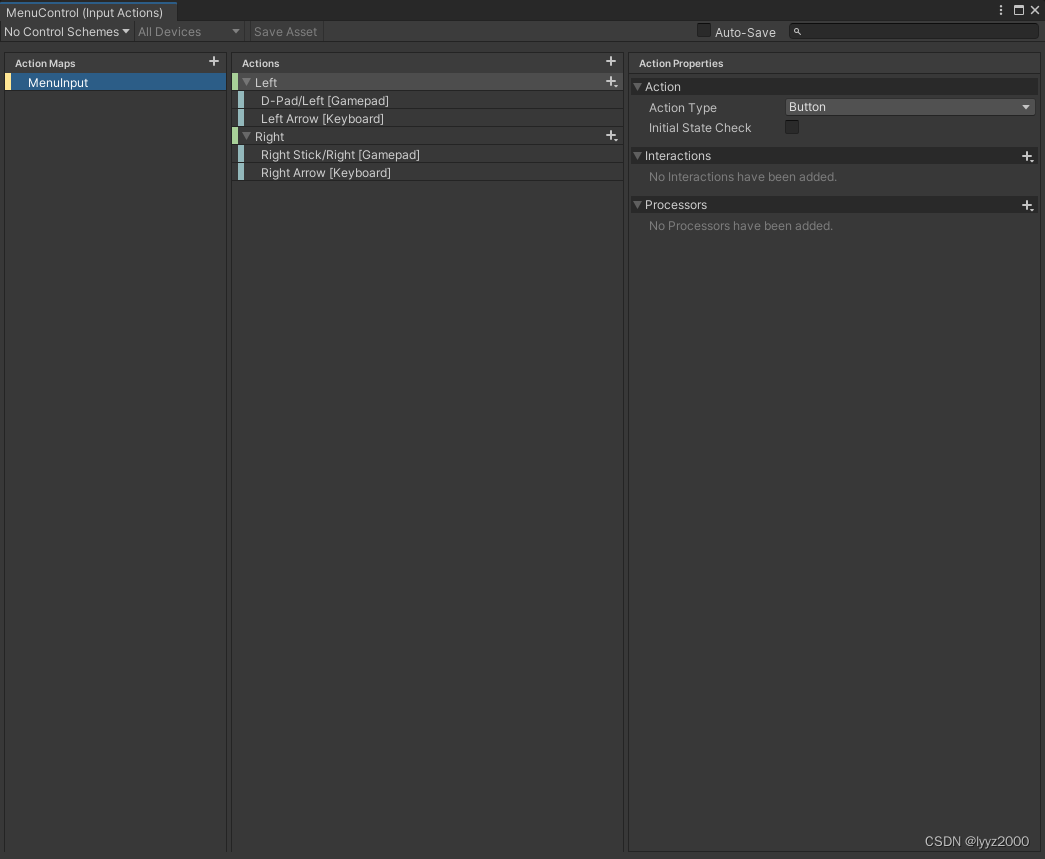The image size is (1045, 859).
Task: Add a new Action Map via plus icon
Action: [213, 62]
